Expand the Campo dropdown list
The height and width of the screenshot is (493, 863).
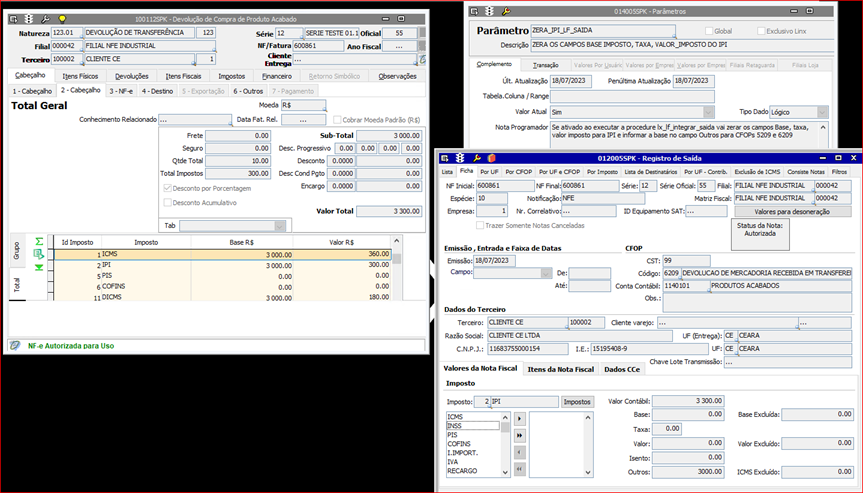point(545,273)
